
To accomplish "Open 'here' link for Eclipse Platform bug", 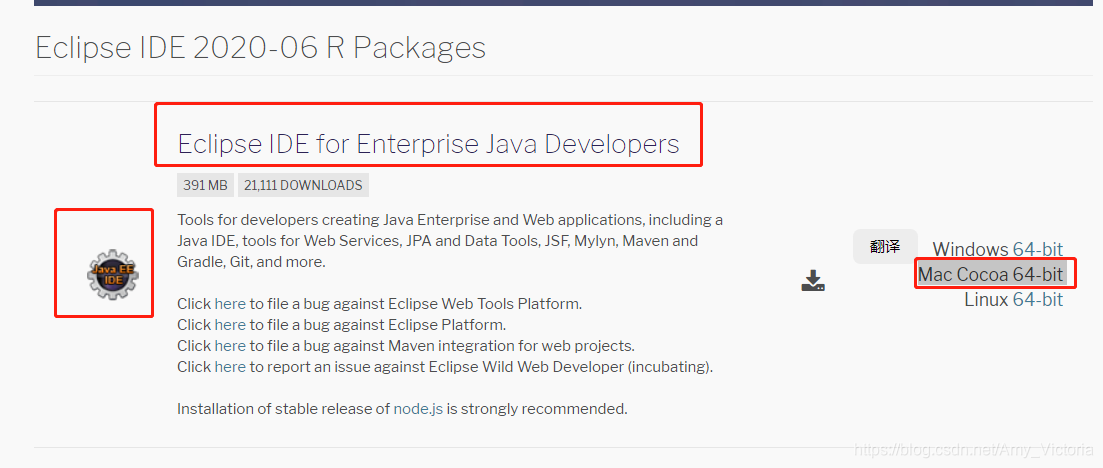I will point(230,325).
